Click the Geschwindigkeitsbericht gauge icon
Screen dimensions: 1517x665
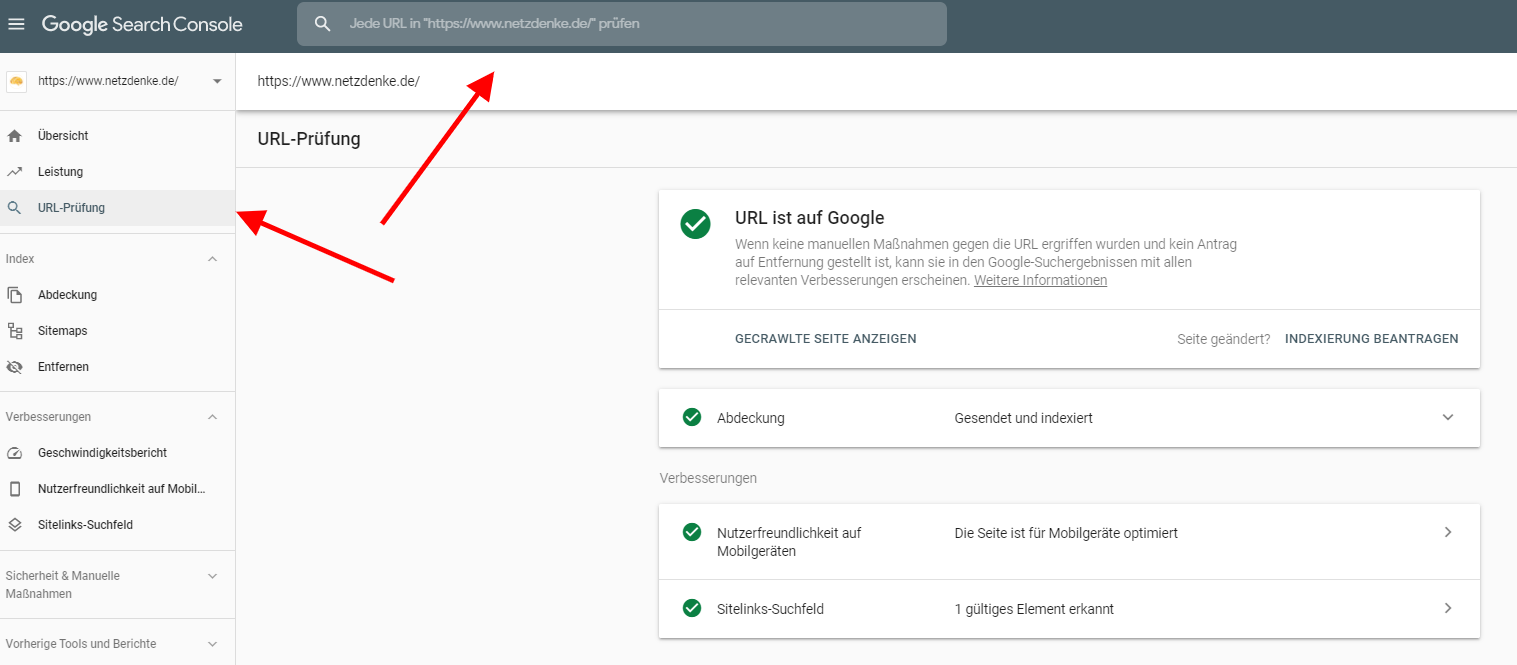pos(14,453)
